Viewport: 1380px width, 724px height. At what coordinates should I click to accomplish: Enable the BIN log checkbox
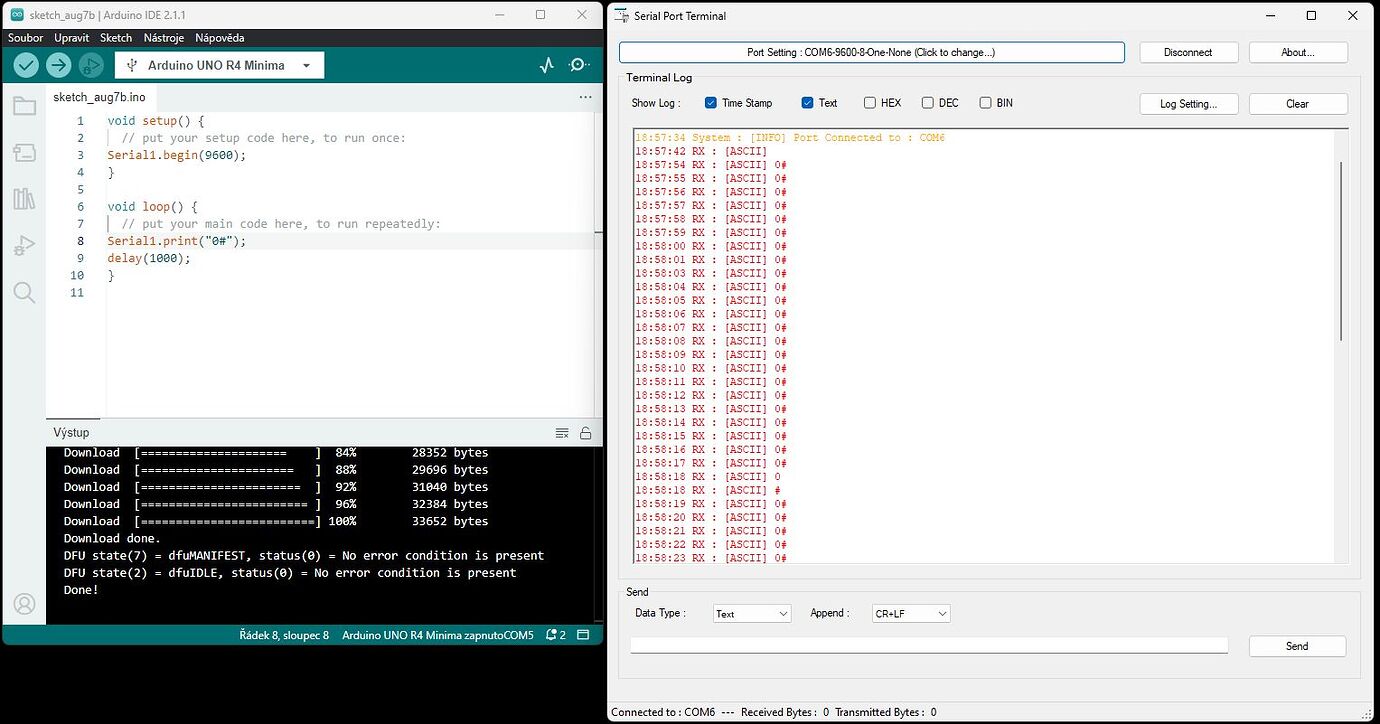click(x=986, y=103)
